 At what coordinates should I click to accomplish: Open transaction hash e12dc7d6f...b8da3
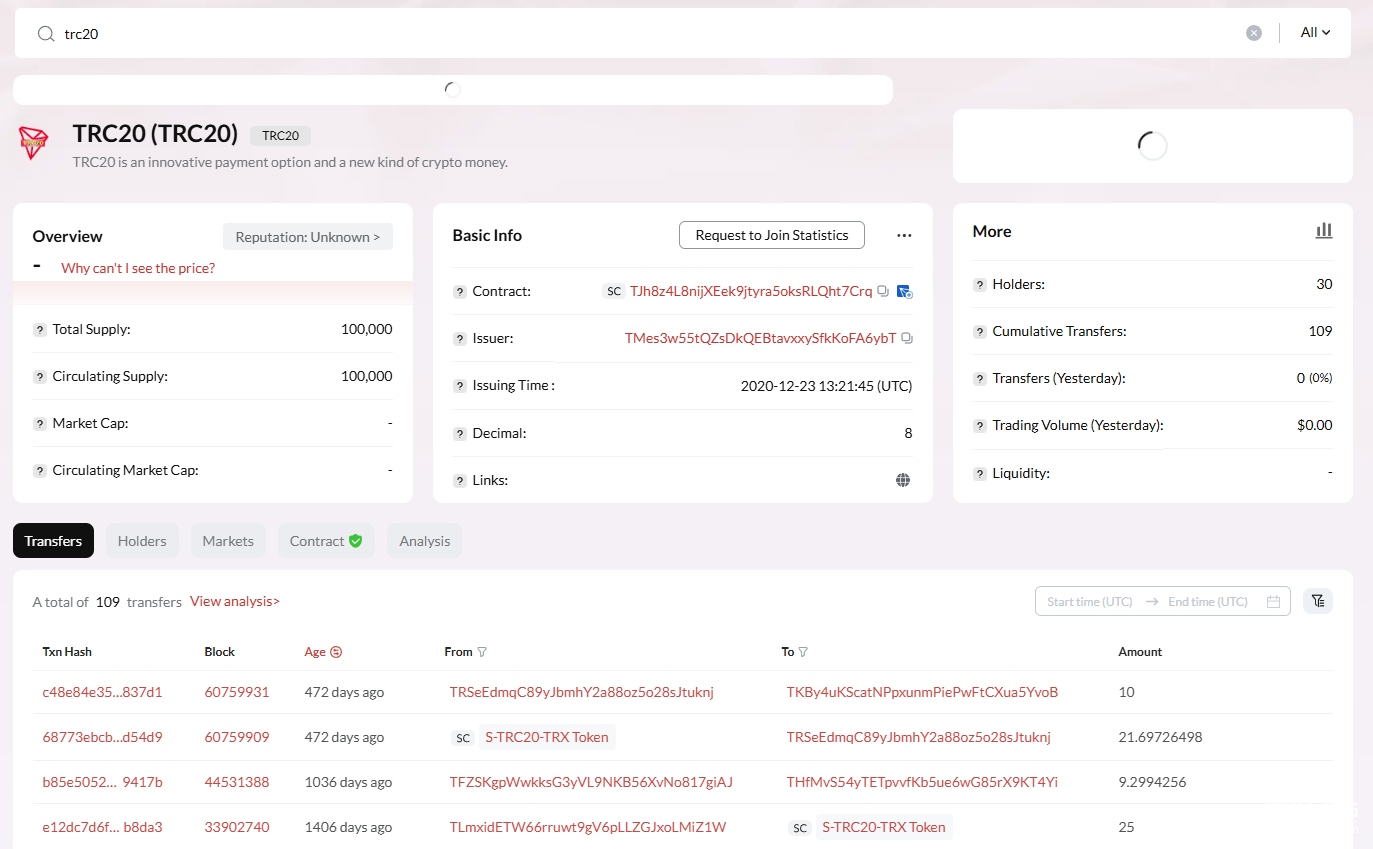click(x=102, y=827)
